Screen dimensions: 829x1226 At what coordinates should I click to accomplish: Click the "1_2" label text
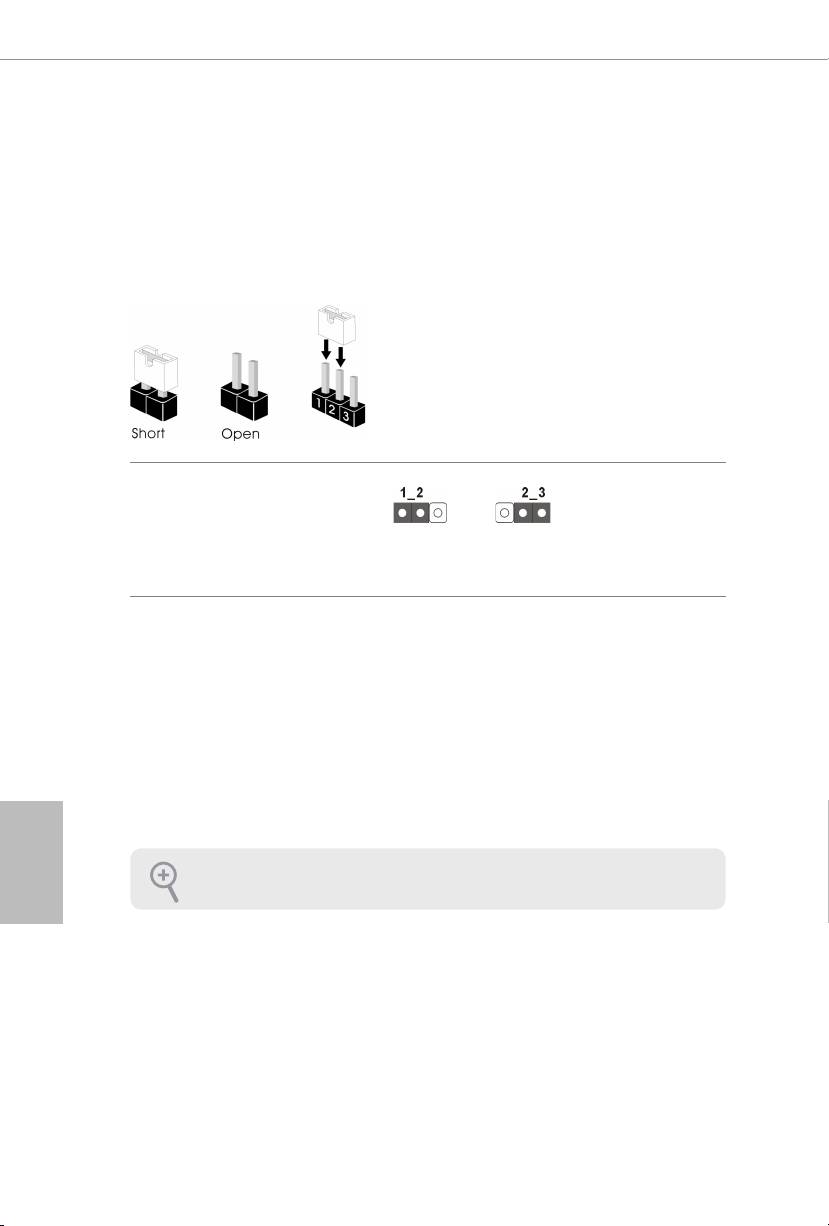coord(412,494)
